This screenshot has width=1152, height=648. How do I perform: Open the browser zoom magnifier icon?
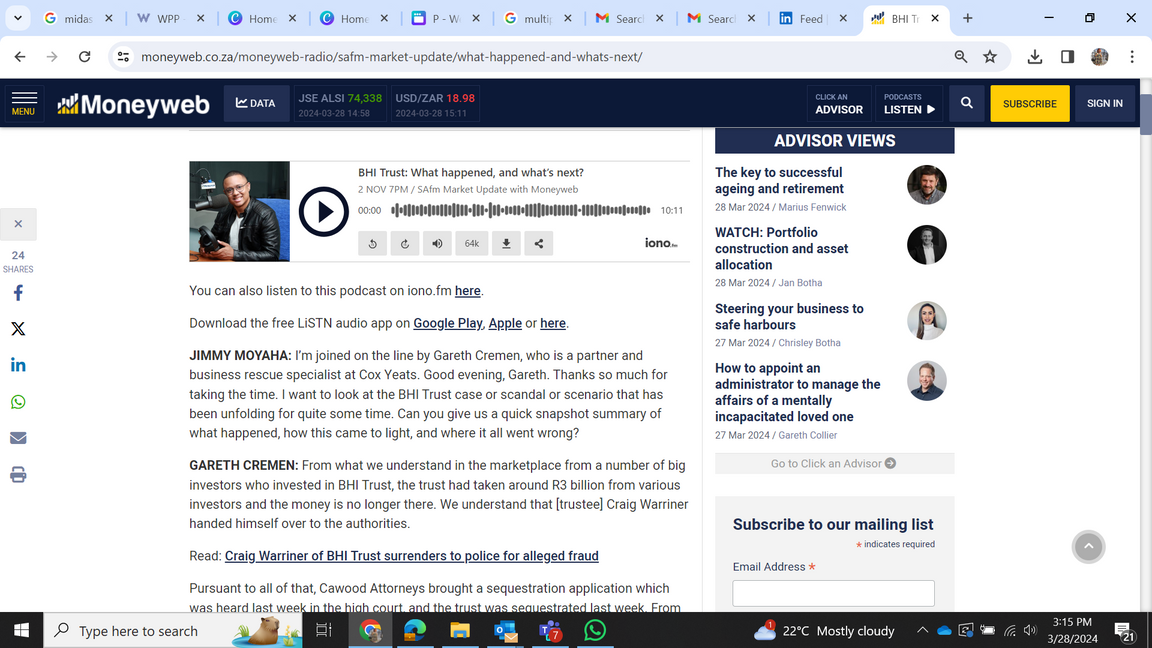point(960,57)
